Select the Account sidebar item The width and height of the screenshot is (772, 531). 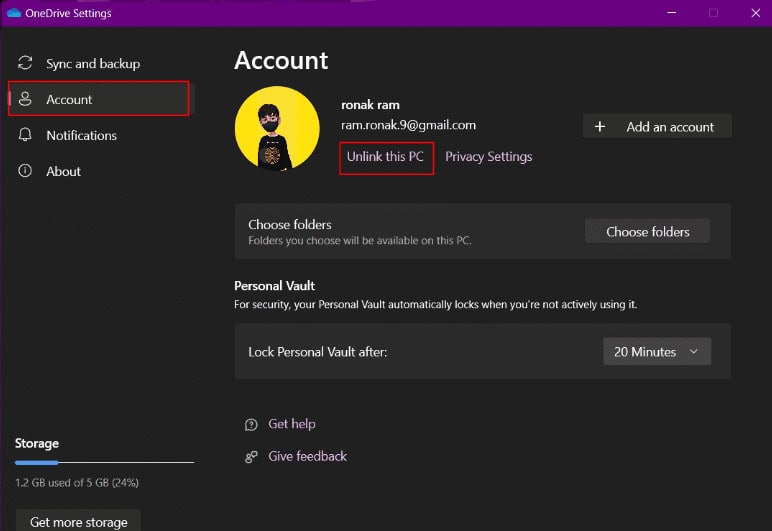[101, 99]
